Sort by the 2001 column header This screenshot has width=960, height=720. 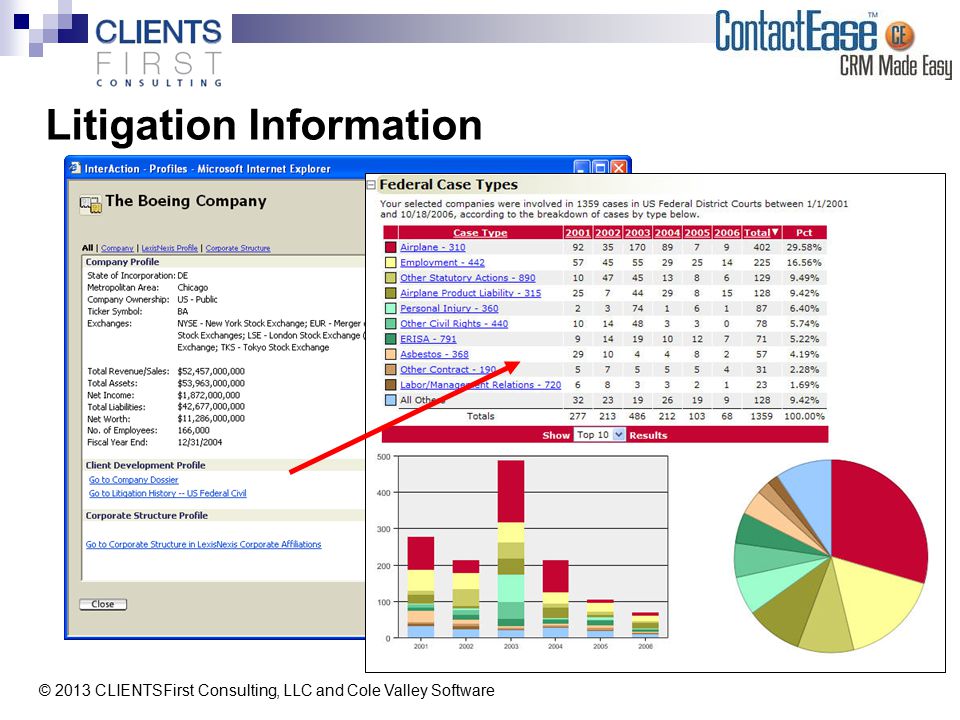[x=577, y=233]
